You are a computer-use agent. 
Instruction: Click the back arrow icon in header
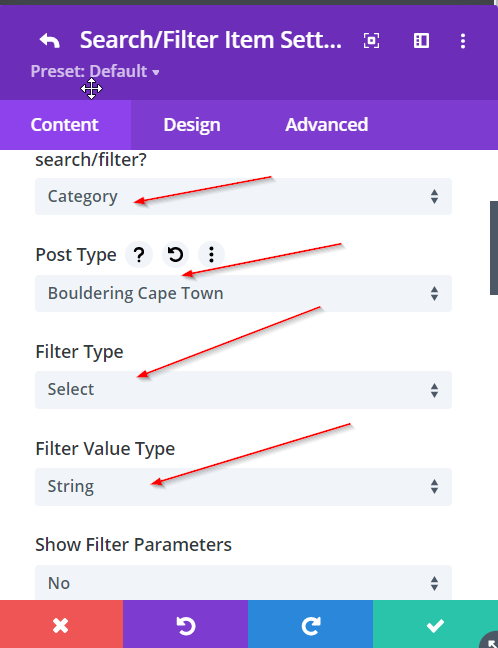[50, 40]
